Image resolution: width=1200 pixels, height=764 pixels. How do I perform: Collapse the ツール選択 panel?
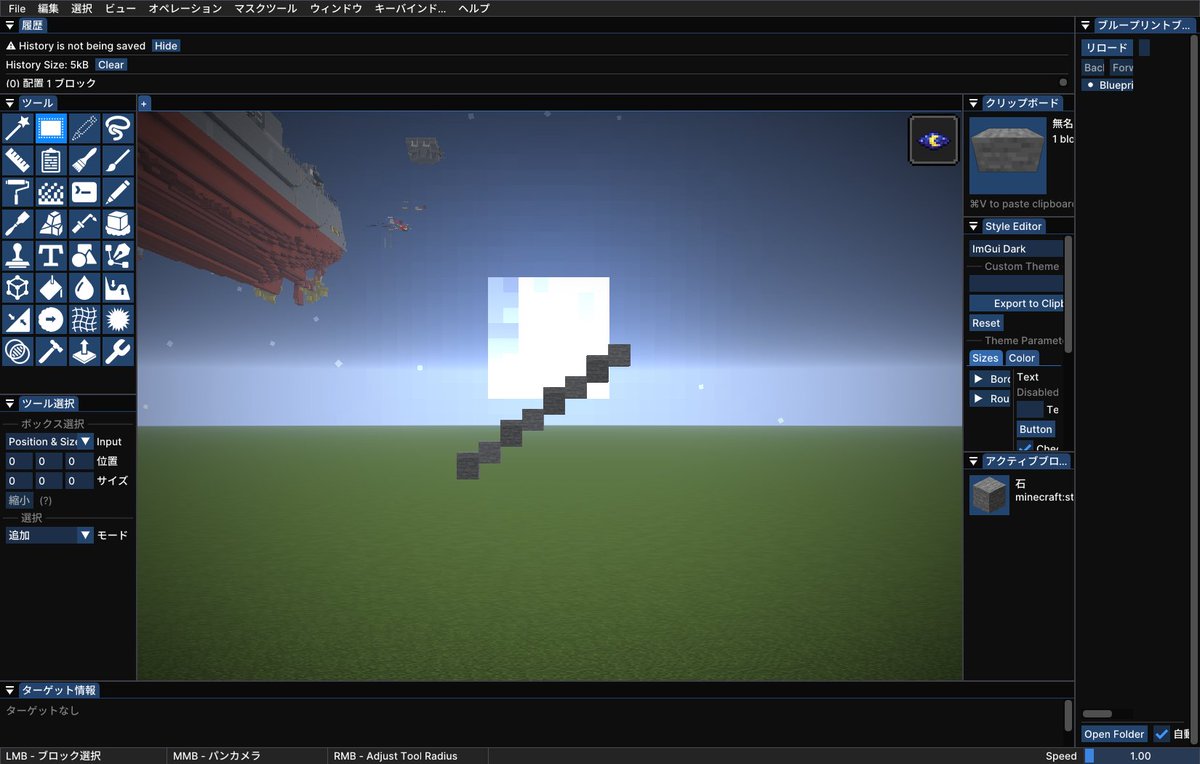pos(10,404)
